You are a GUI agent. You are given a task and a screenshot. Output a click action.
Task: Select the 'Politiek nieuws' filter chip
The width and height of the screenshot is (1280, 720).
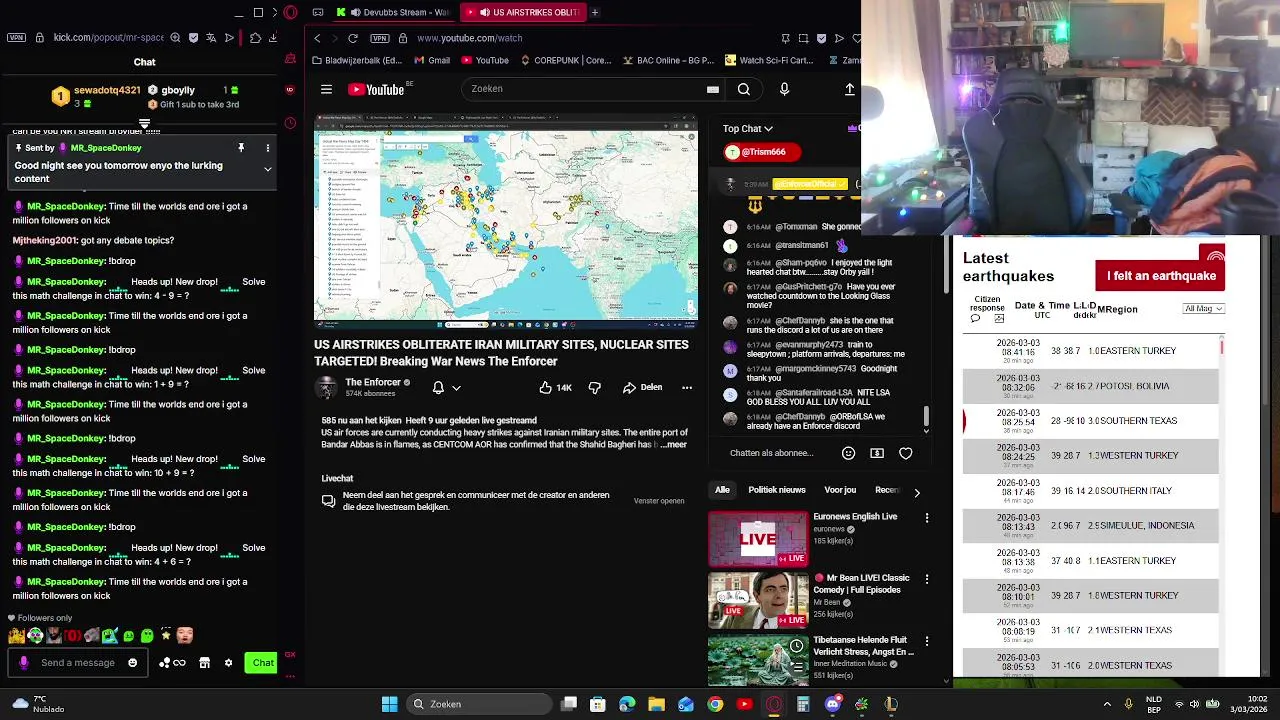click(777, 490)
